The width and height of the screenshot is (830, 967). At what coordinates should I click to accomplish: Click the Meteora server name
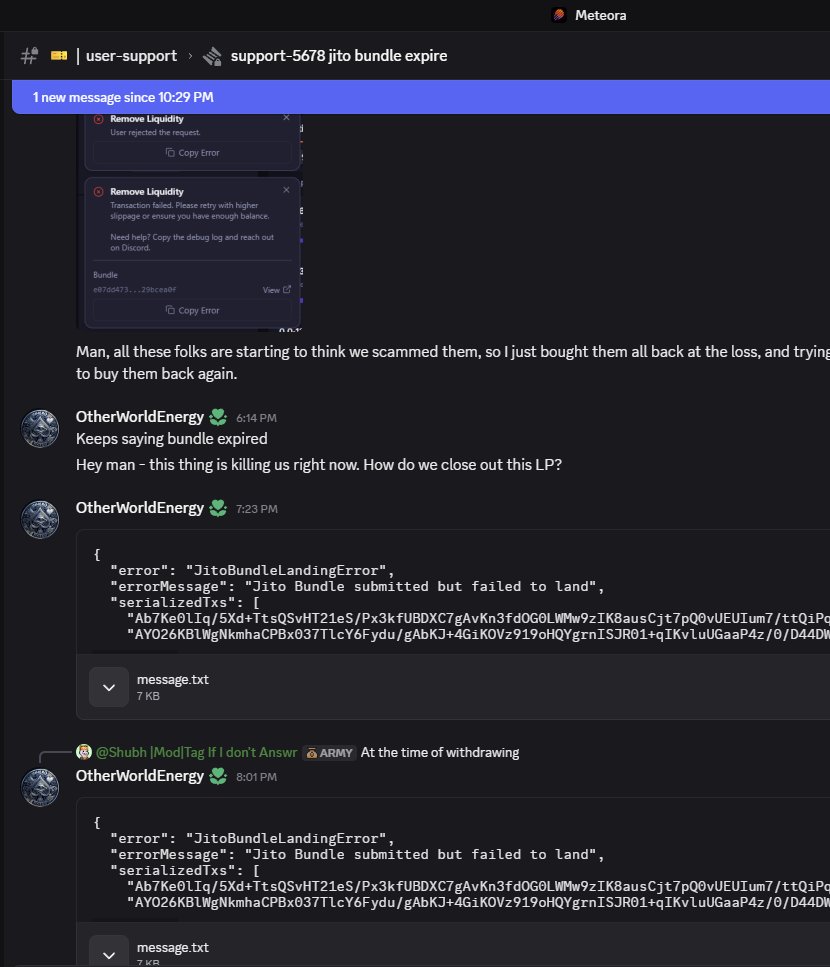(600, 15)
